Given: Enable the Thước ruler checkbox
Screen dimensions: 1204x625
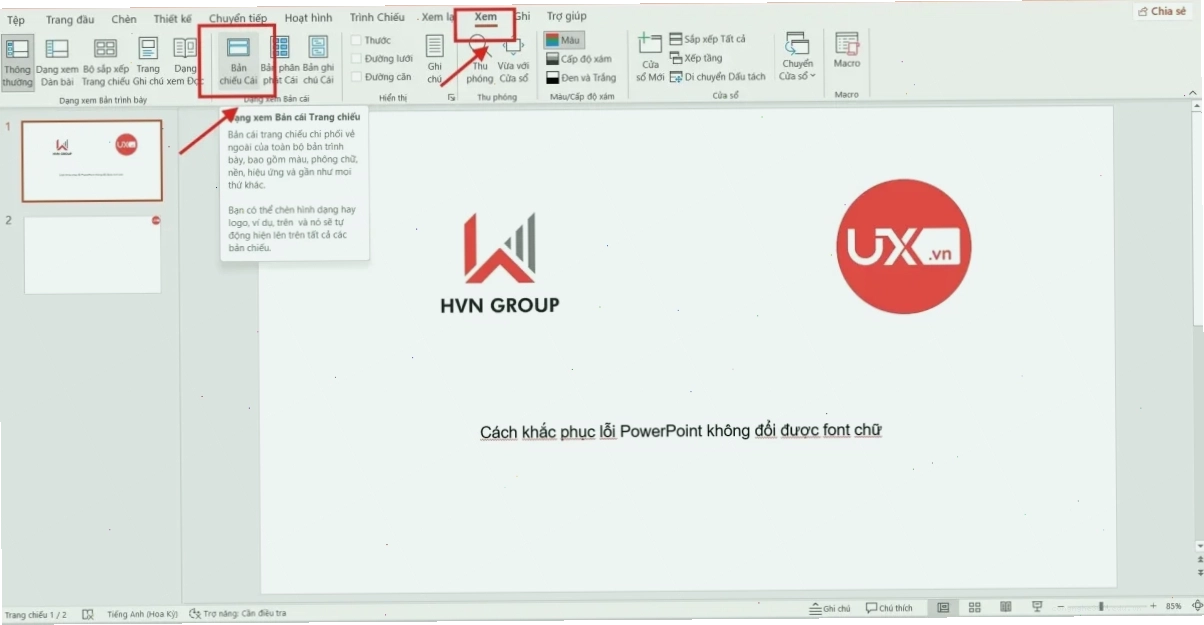Looking at the screenshot, I should [356, 40].
